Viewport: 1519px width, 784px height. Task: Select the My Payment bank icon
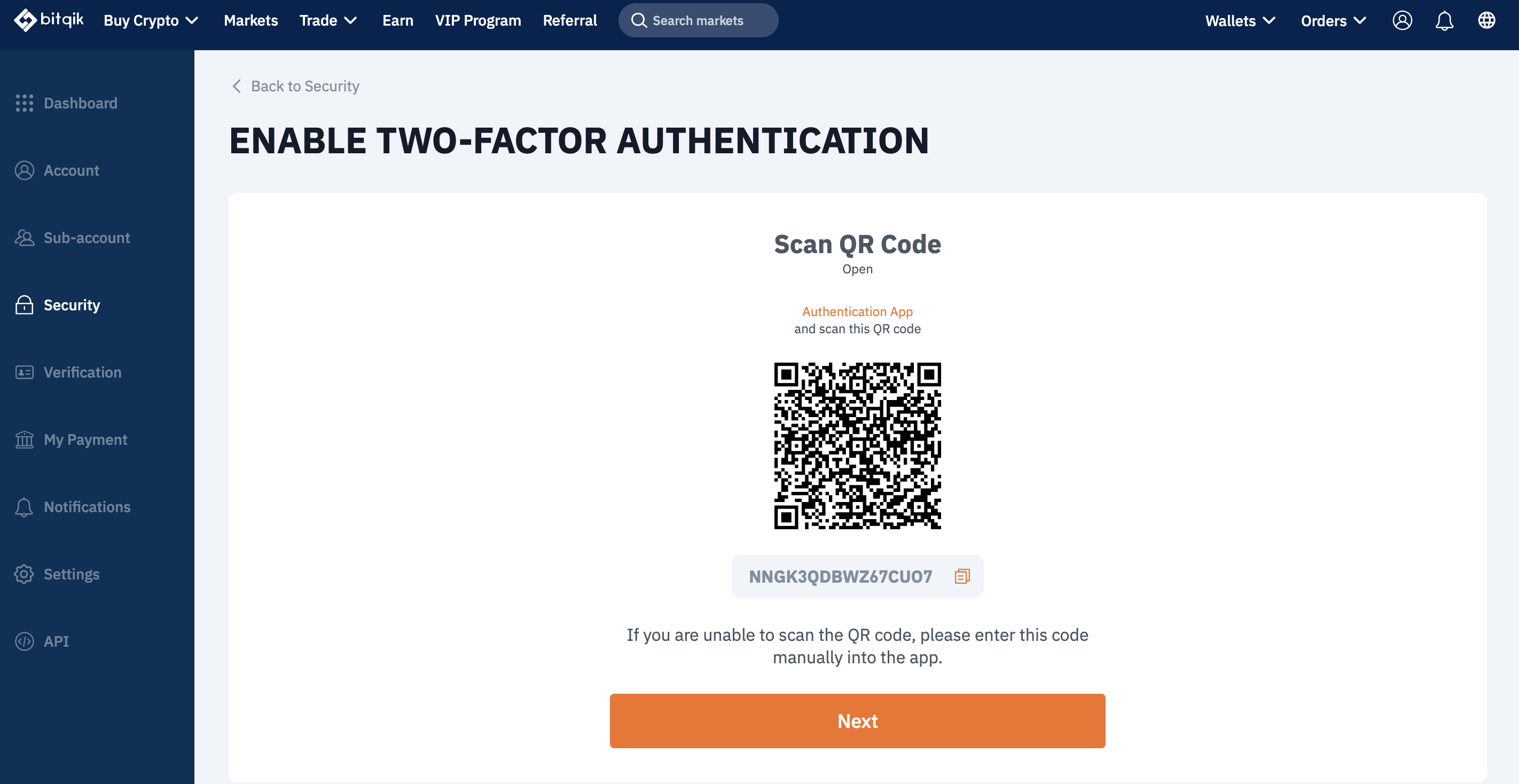pos(24,439)
